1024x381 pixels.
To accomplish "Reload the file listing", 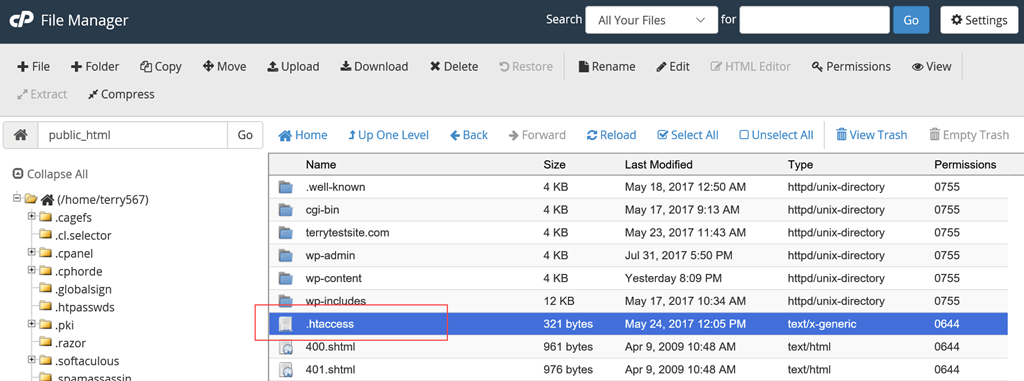I will click(611, 135).
